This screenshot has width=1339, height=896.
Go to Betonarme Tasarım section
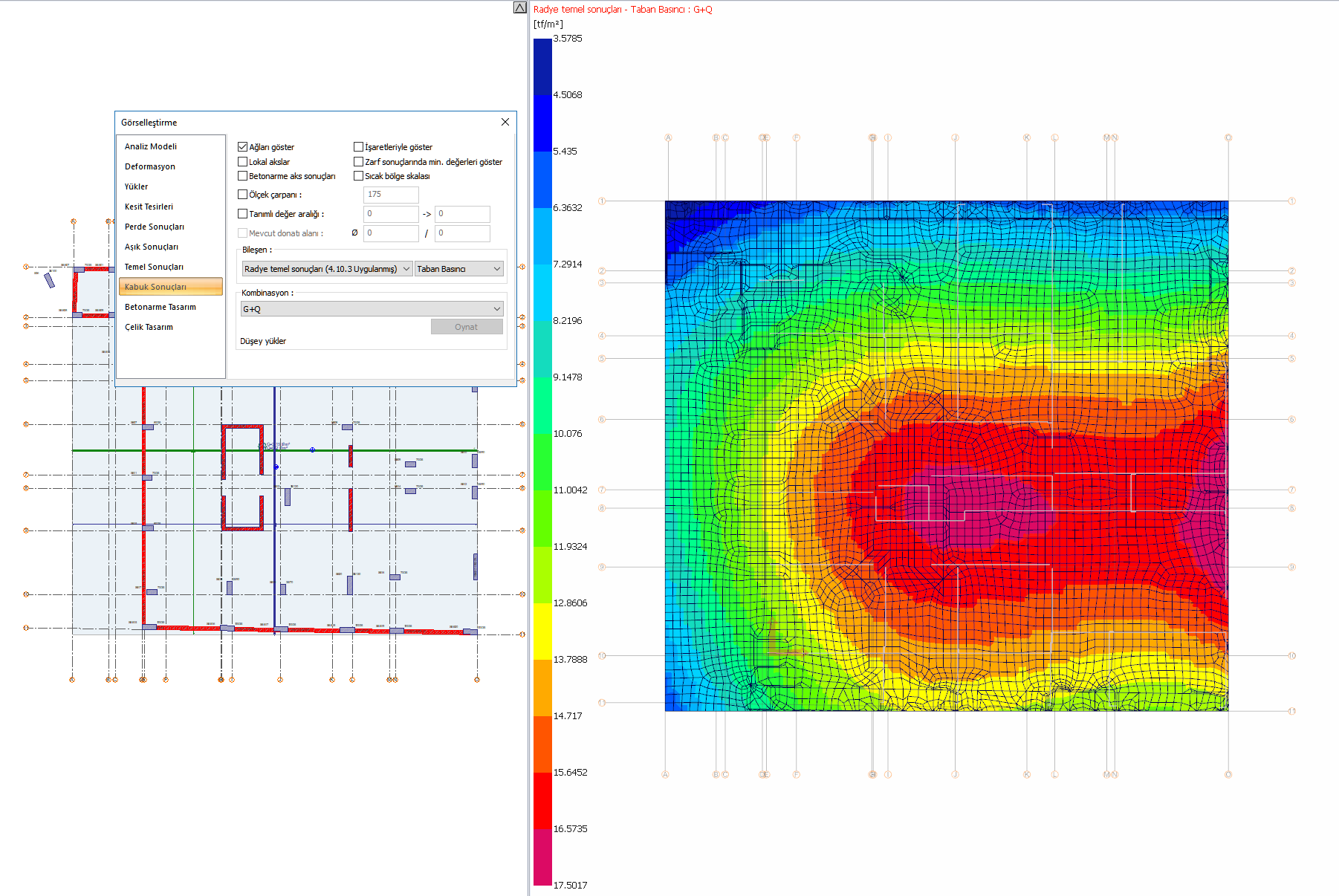pos(161,307)
